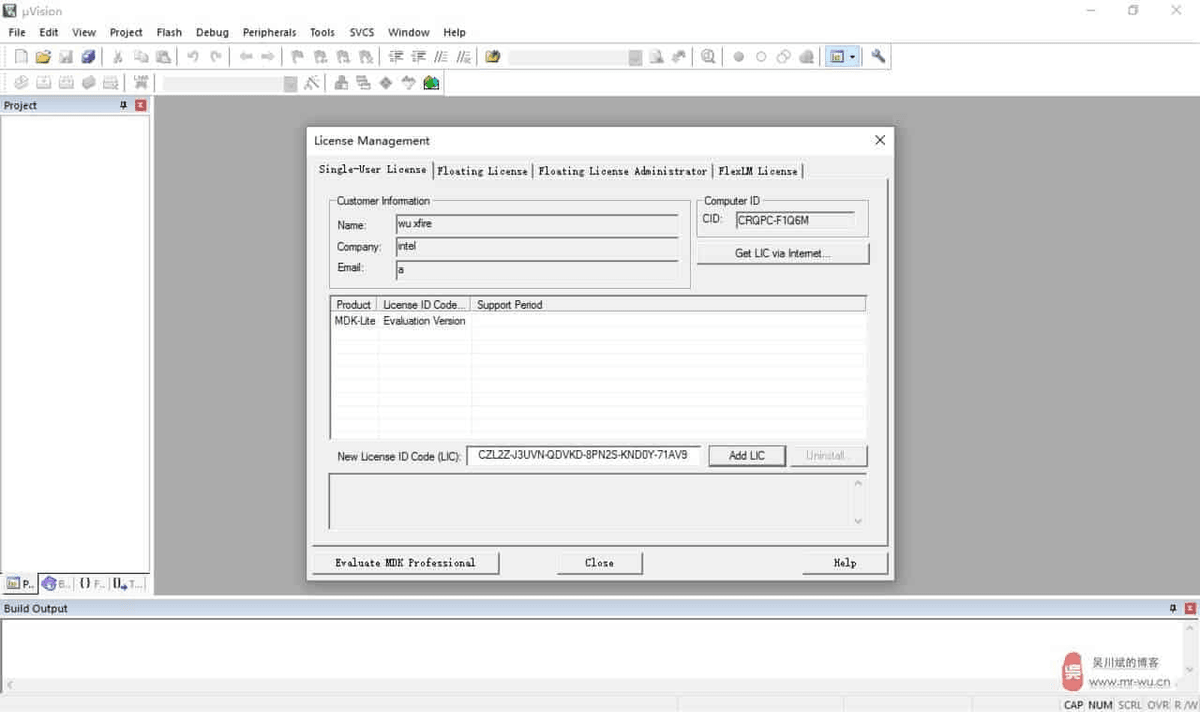Image resolution: width=1200 pixels, height=712 pixels.
Task: Click the Open file folder icon
Action: pyautogui.click(x=43, y=57)
